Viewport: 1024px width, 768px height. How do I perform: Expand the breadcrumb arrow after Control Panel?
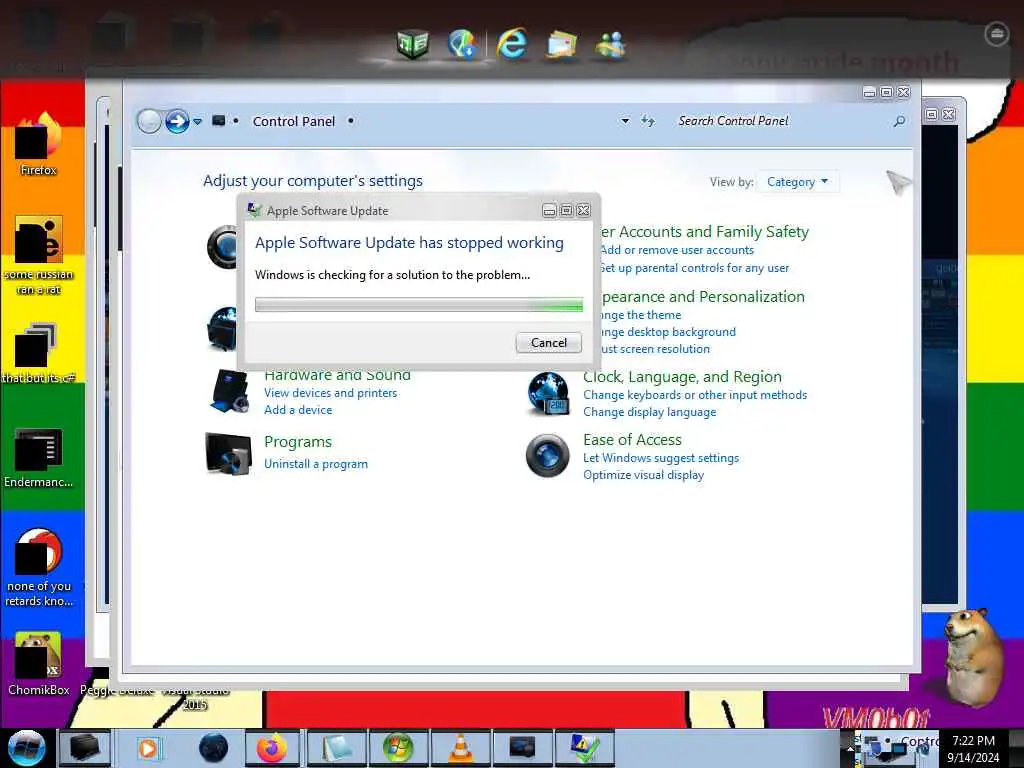tap(351, 121)
